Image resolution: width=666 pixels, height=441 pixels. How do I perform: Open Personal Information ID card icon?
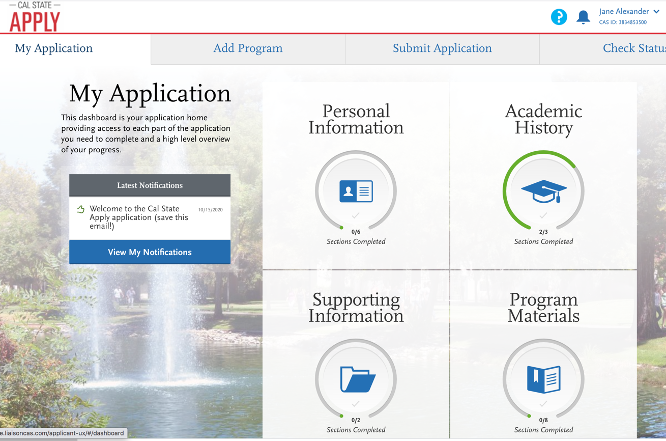coord(356,191)
